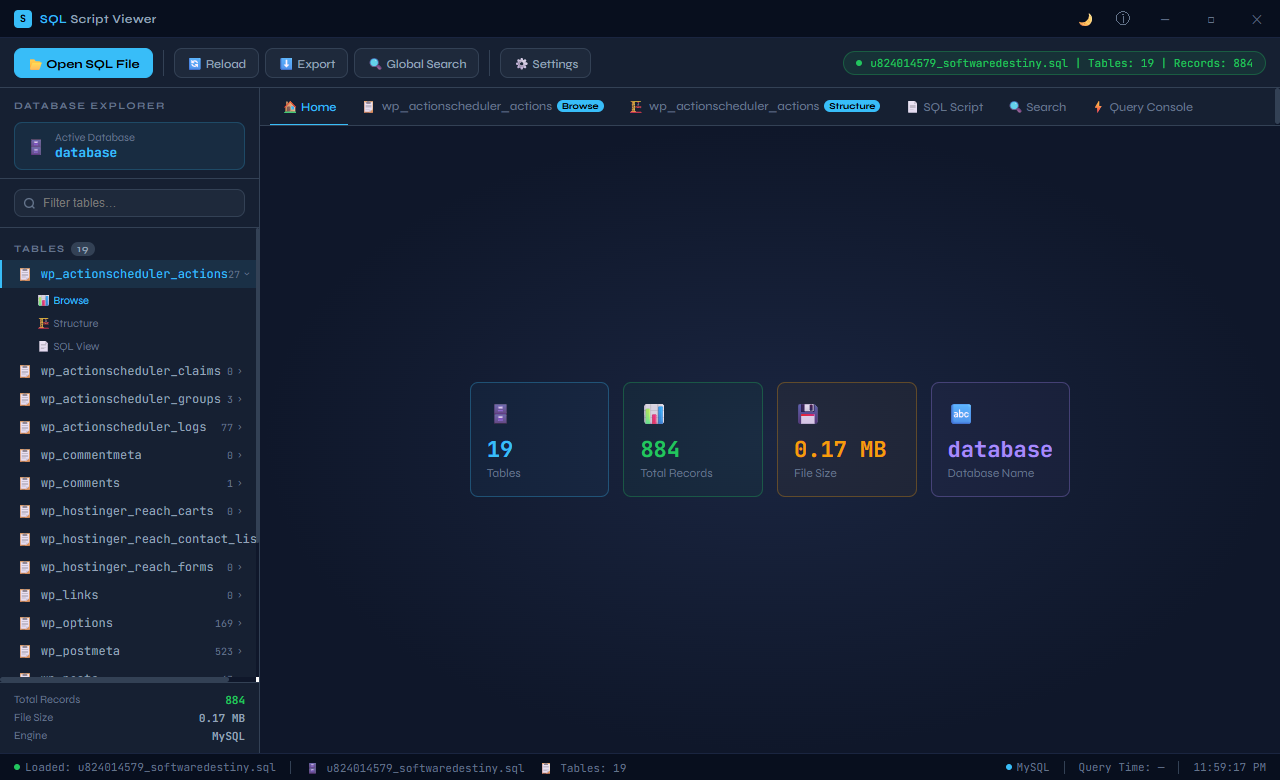Viewport: 1280px width, 780px height.
Task: Click the File Size floppy icon
Action: coord(807,413)
